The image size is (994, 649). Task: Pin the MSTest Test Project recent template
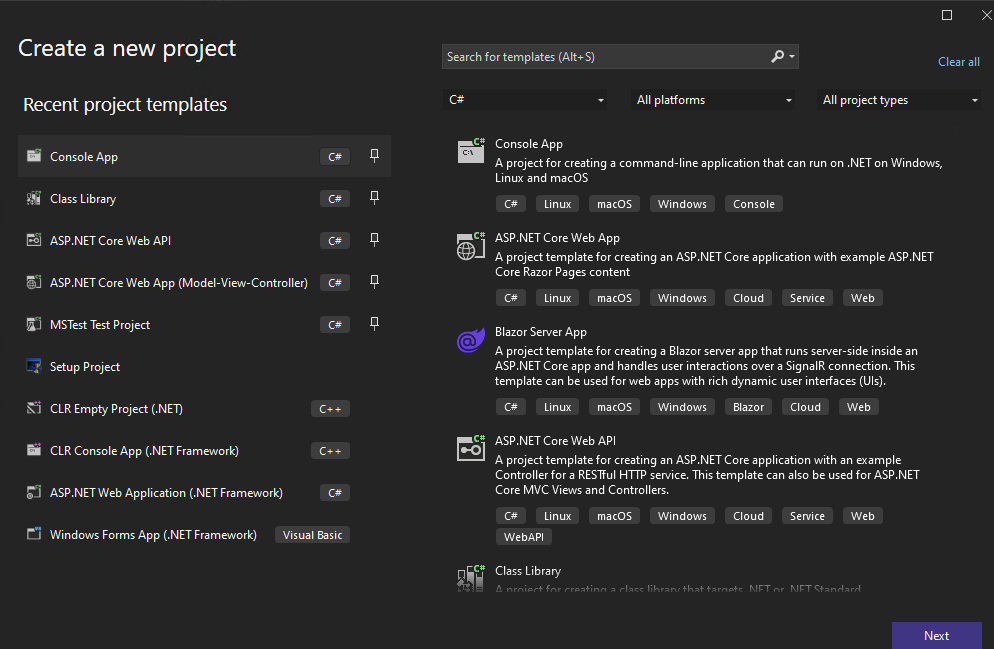[375, 324]
